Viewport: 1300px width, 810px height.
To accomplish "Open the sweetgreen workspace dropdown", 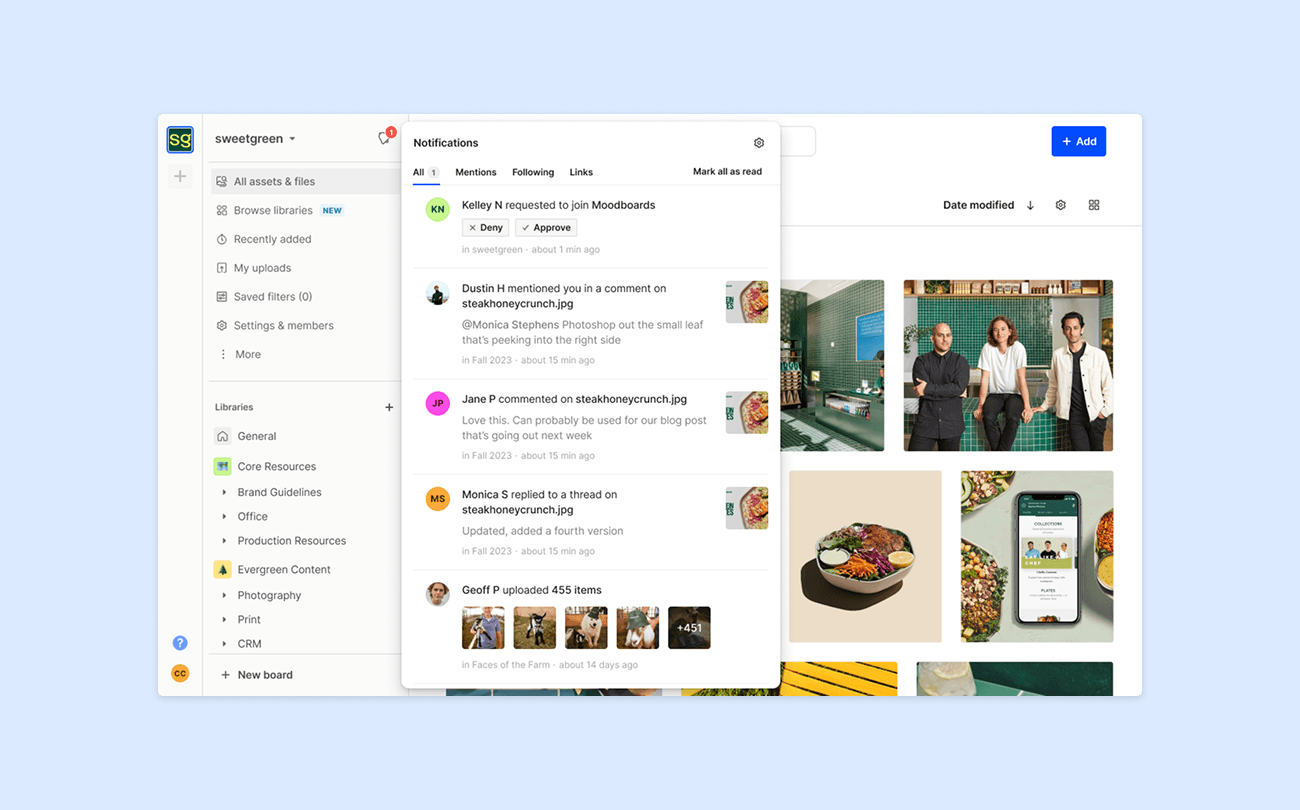I will point(255,139).
